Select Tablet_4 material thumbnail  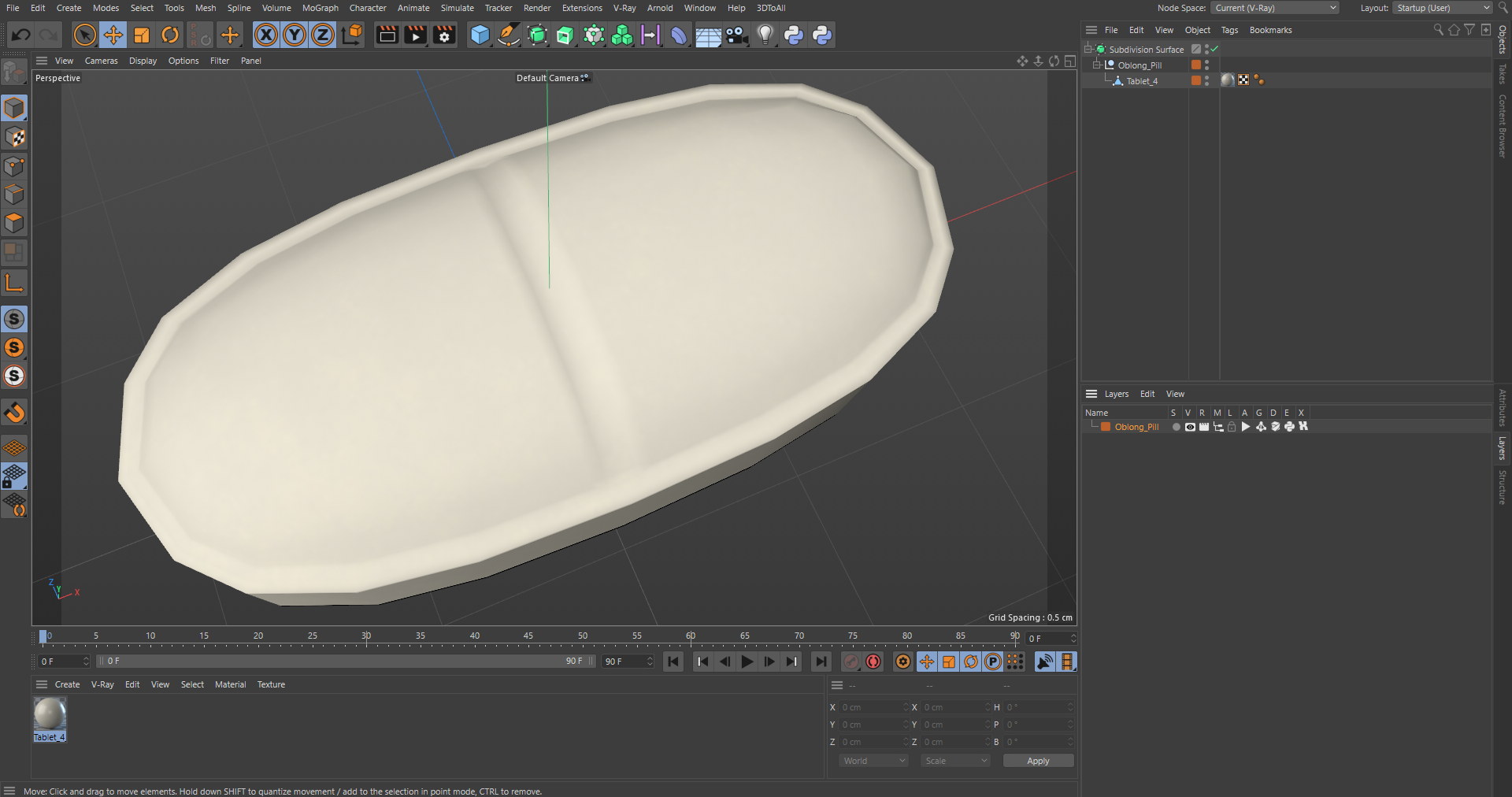tap(50, 714)
